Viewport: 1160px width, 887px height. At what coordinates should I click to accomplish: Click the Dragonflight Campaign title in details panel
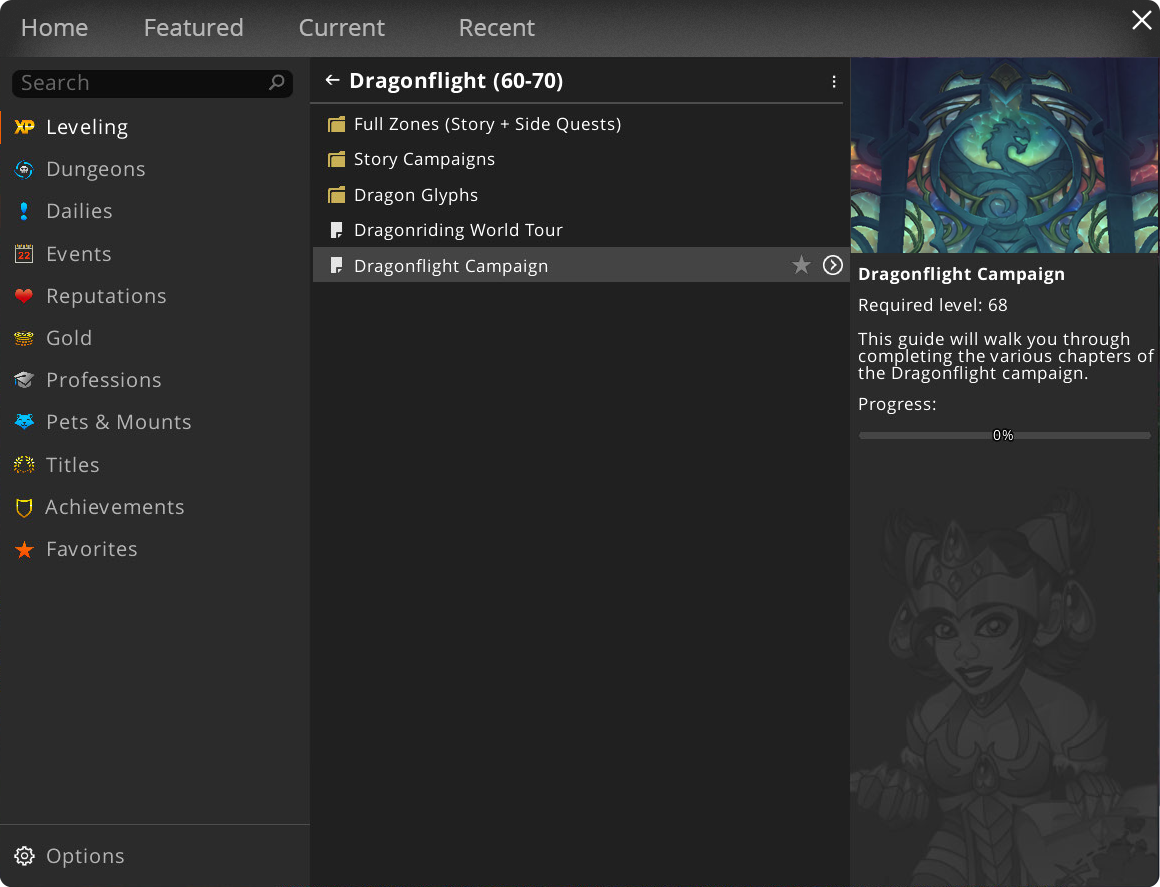tap(961, 274)
